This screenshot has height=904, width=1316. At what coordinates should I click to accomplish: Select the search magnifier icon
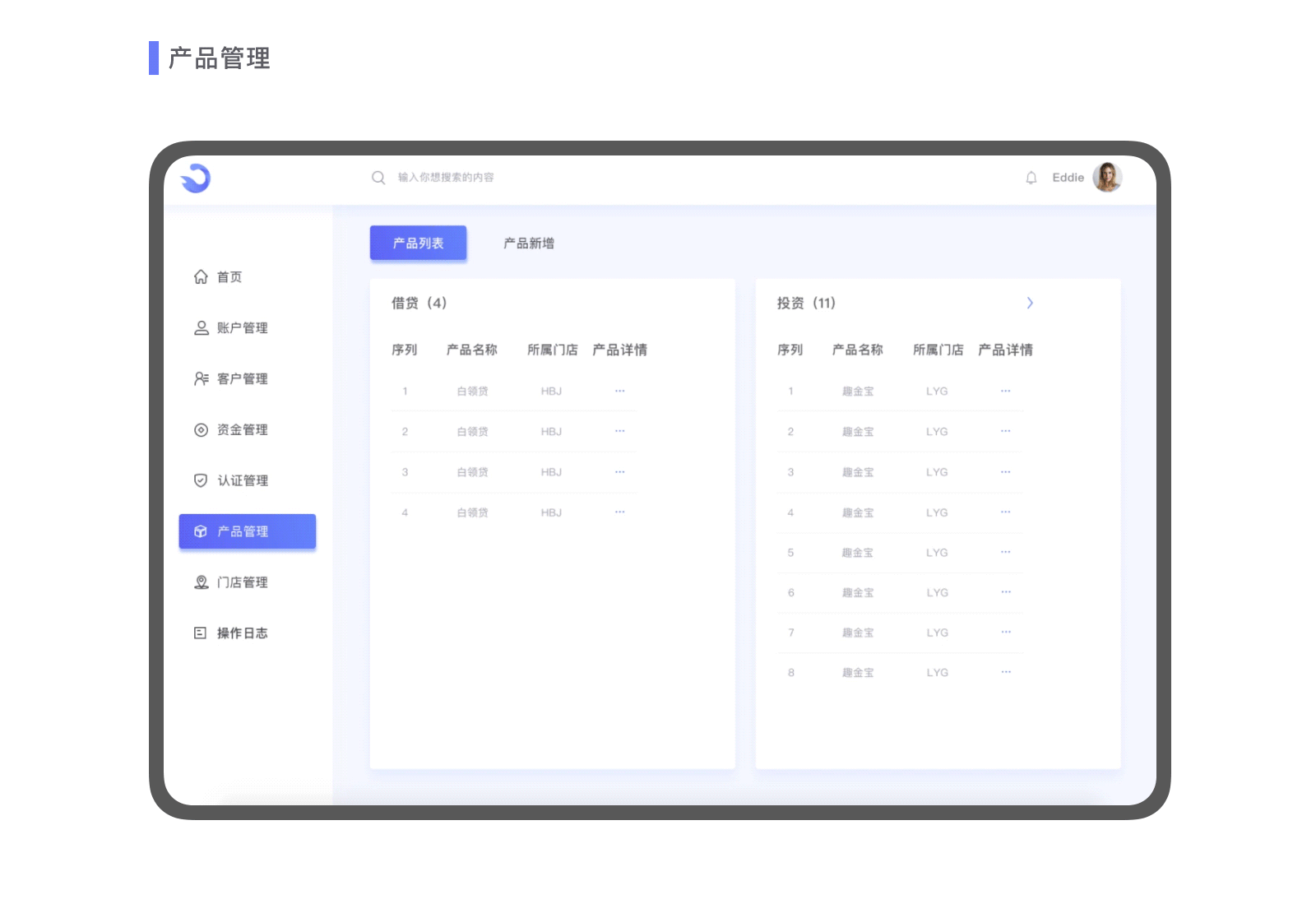pos(378,178)
